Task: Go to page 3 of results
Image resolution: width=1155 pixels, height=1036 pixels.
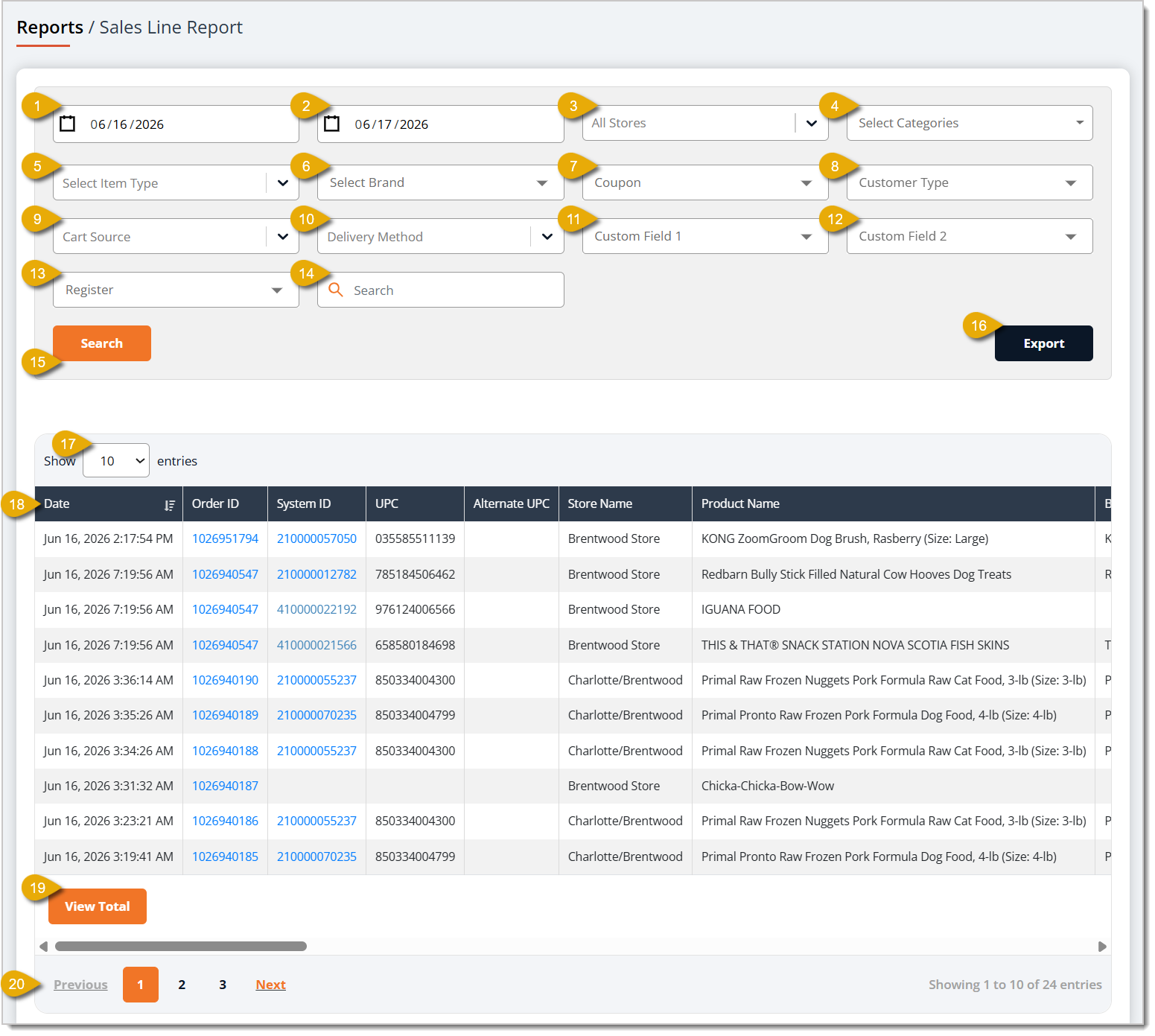Action: [223, 985]
